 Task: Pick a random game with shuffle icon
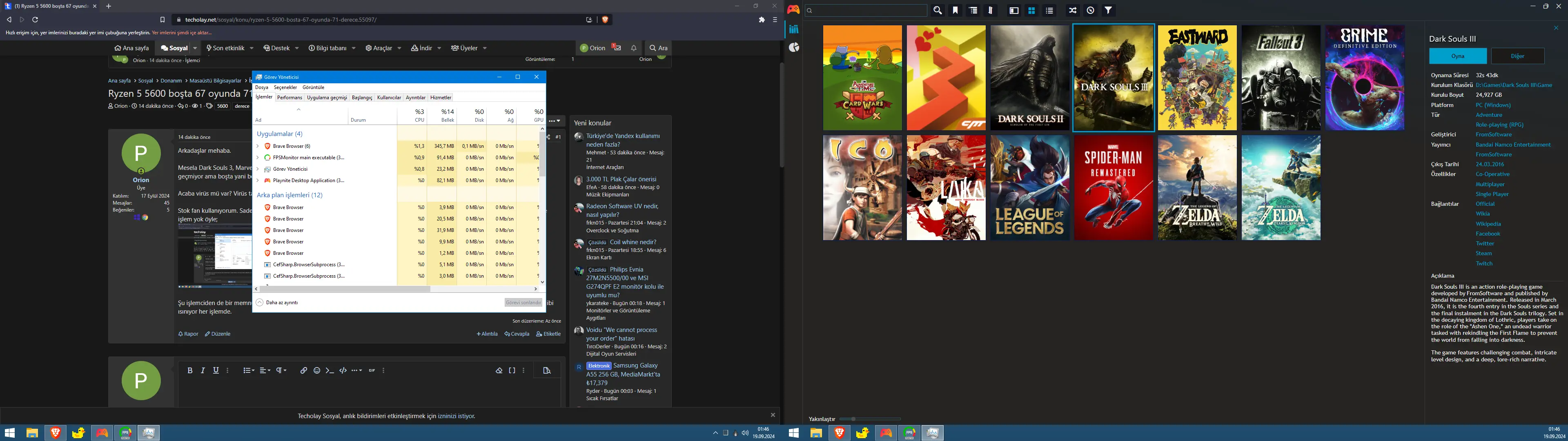point(1073,10)
